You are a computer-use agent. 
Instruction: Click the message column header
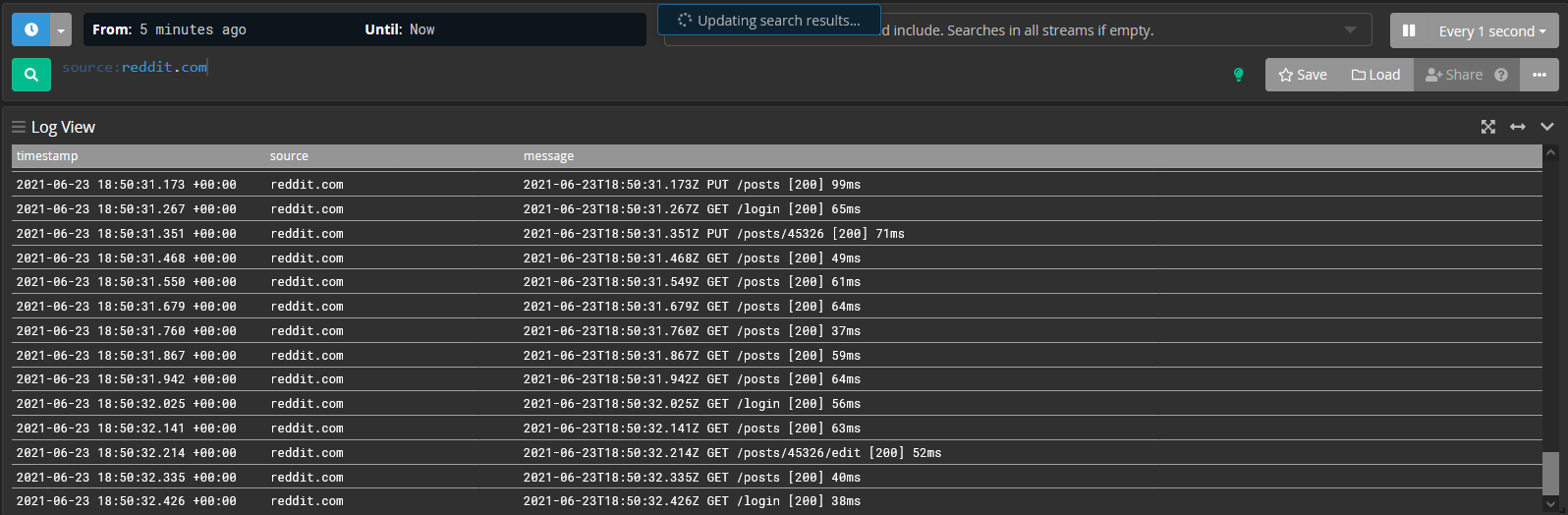click(548, 156)
